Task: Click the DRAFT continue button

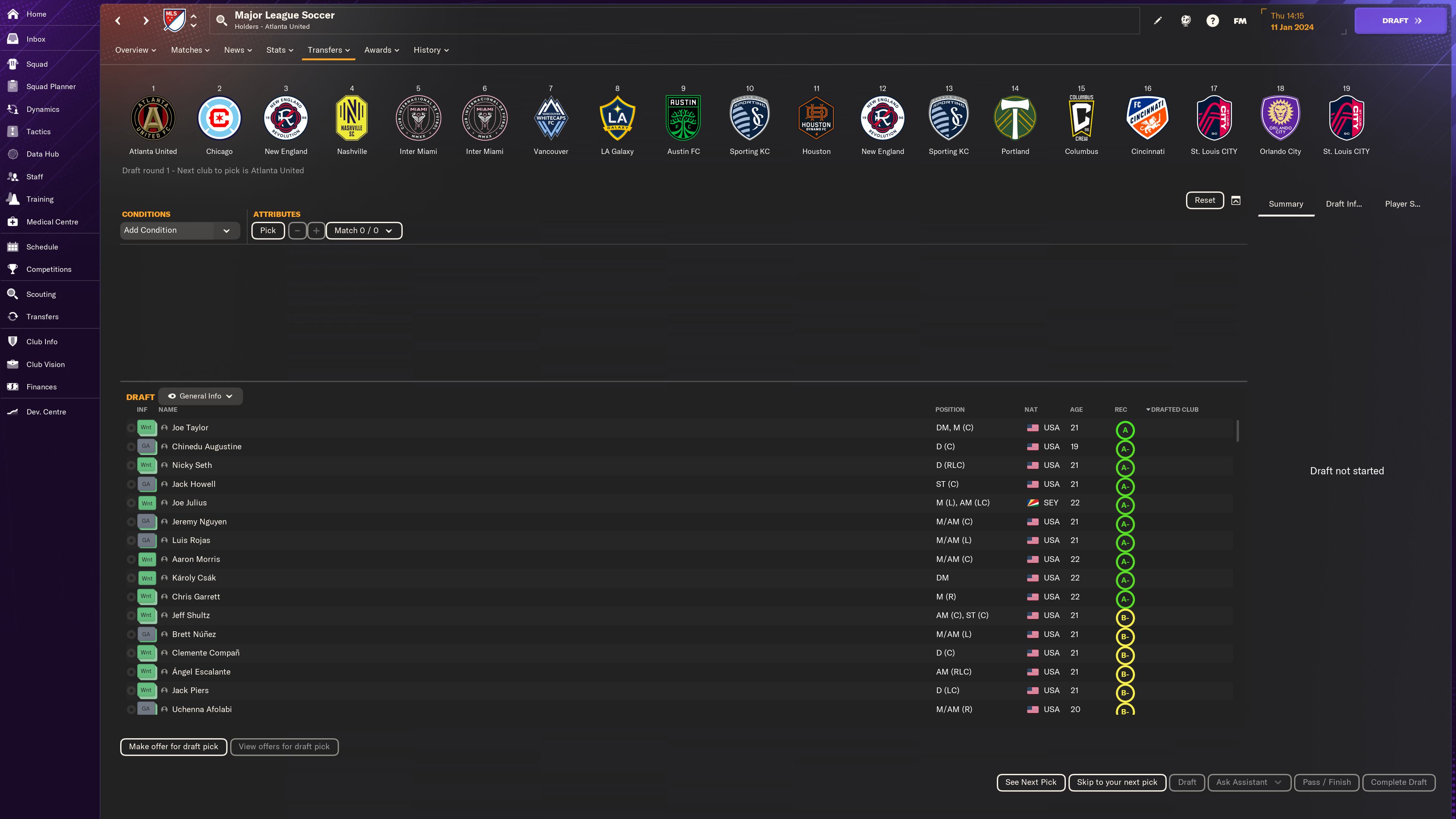Action: point(1401,21)
